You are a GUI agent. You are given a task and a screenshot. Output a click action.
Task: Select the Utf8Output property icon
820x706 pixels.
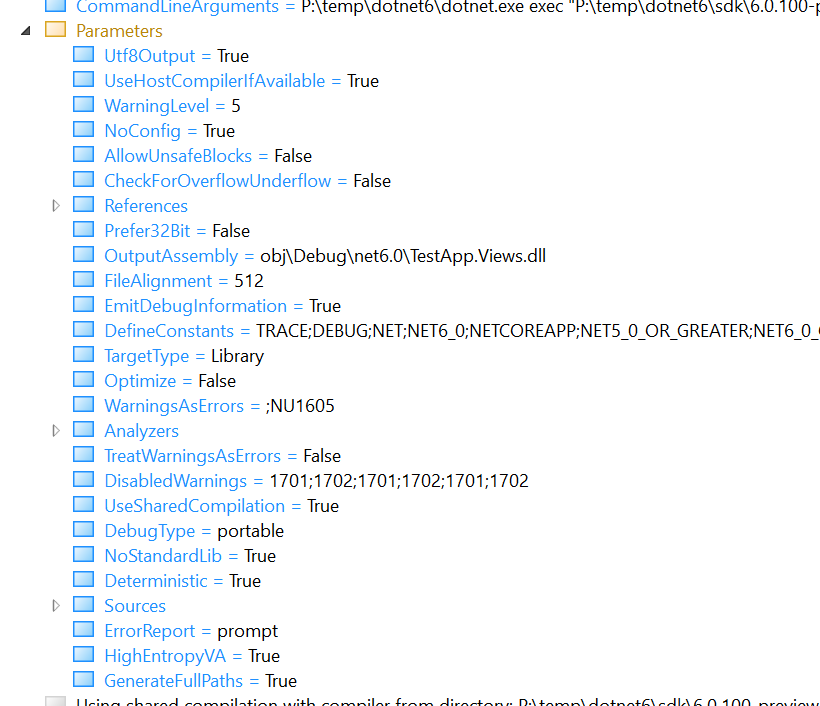pyautogui.click(x=83, y=55)
